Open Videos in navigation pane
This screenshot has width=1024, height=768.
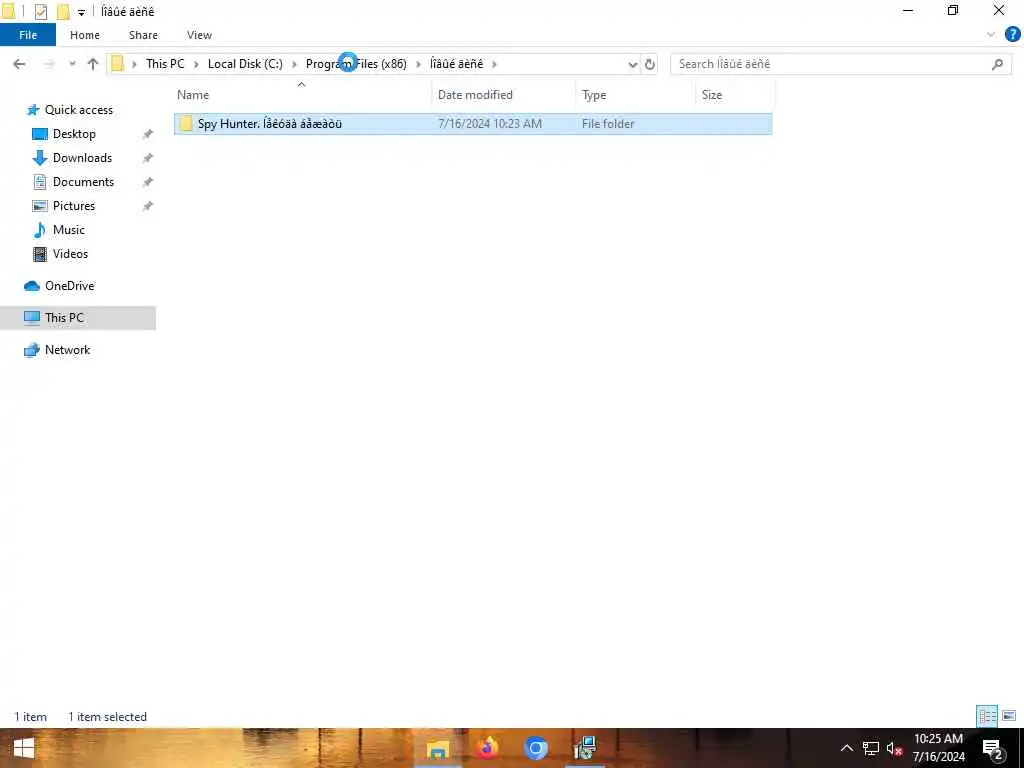click(70, 254)
